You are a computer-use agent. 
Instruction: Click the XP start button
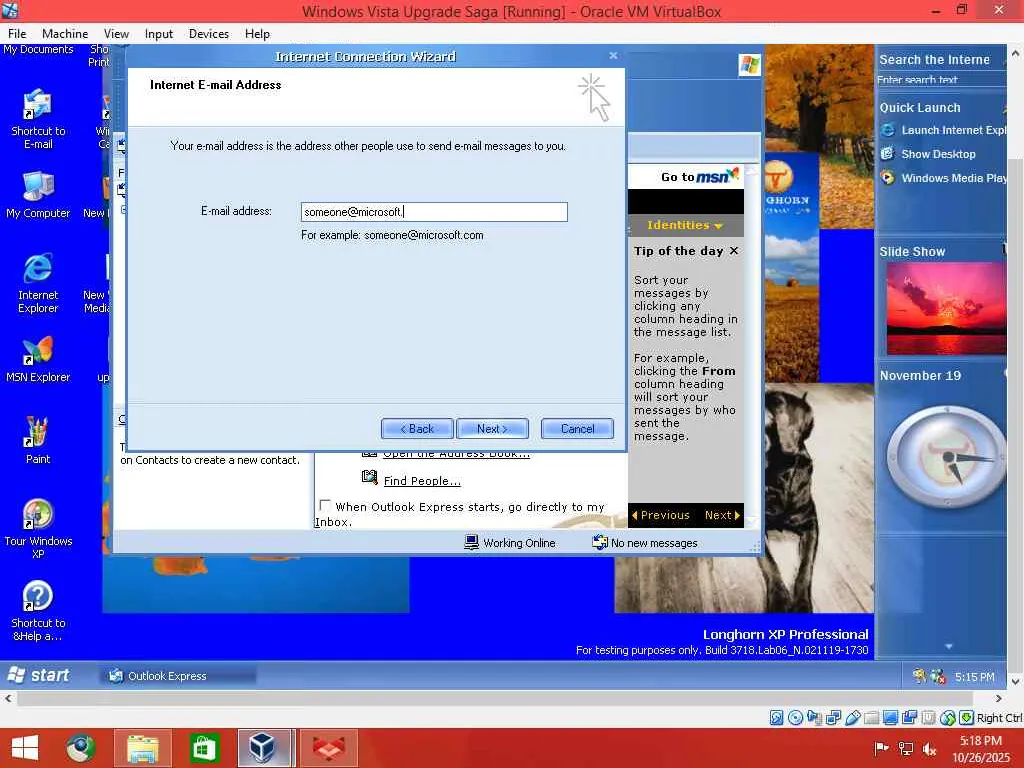click(38, 675)
